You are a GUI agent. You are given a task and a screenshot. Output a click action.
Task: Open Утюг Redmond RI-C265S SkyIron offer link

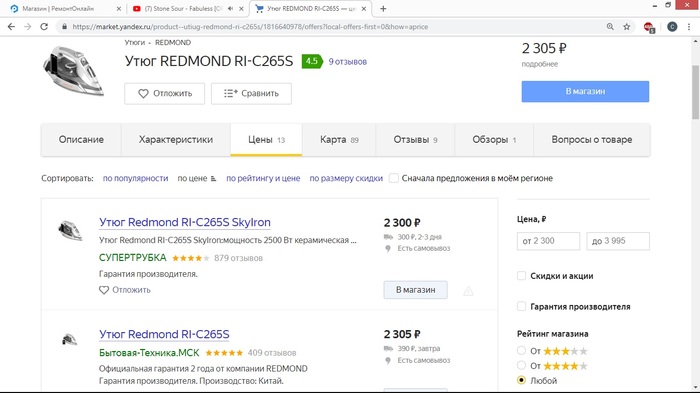tap(185, 222)
